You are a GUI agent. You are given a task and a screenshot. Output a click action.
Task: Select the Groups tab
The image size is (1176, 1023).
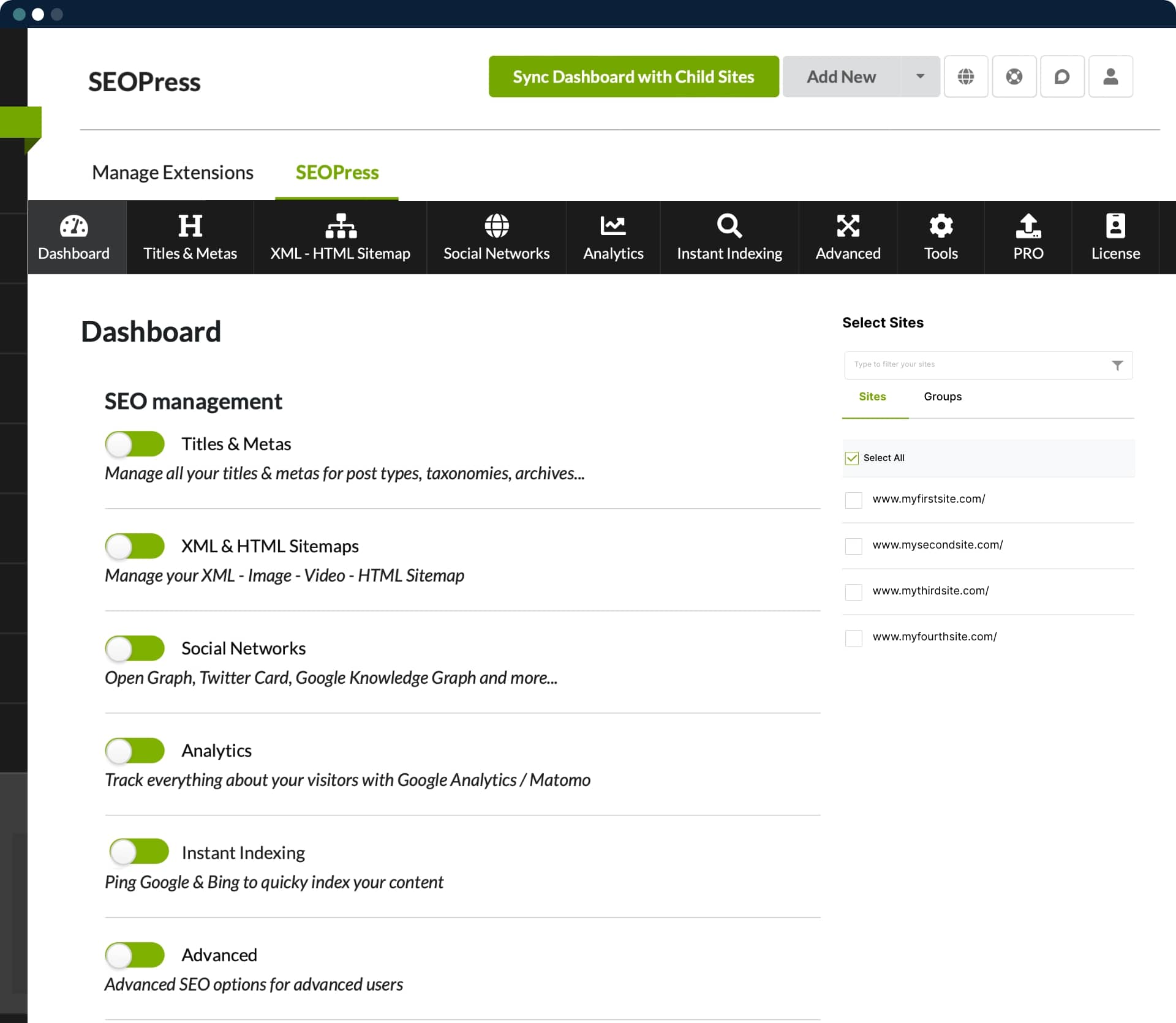click(943, 397)
